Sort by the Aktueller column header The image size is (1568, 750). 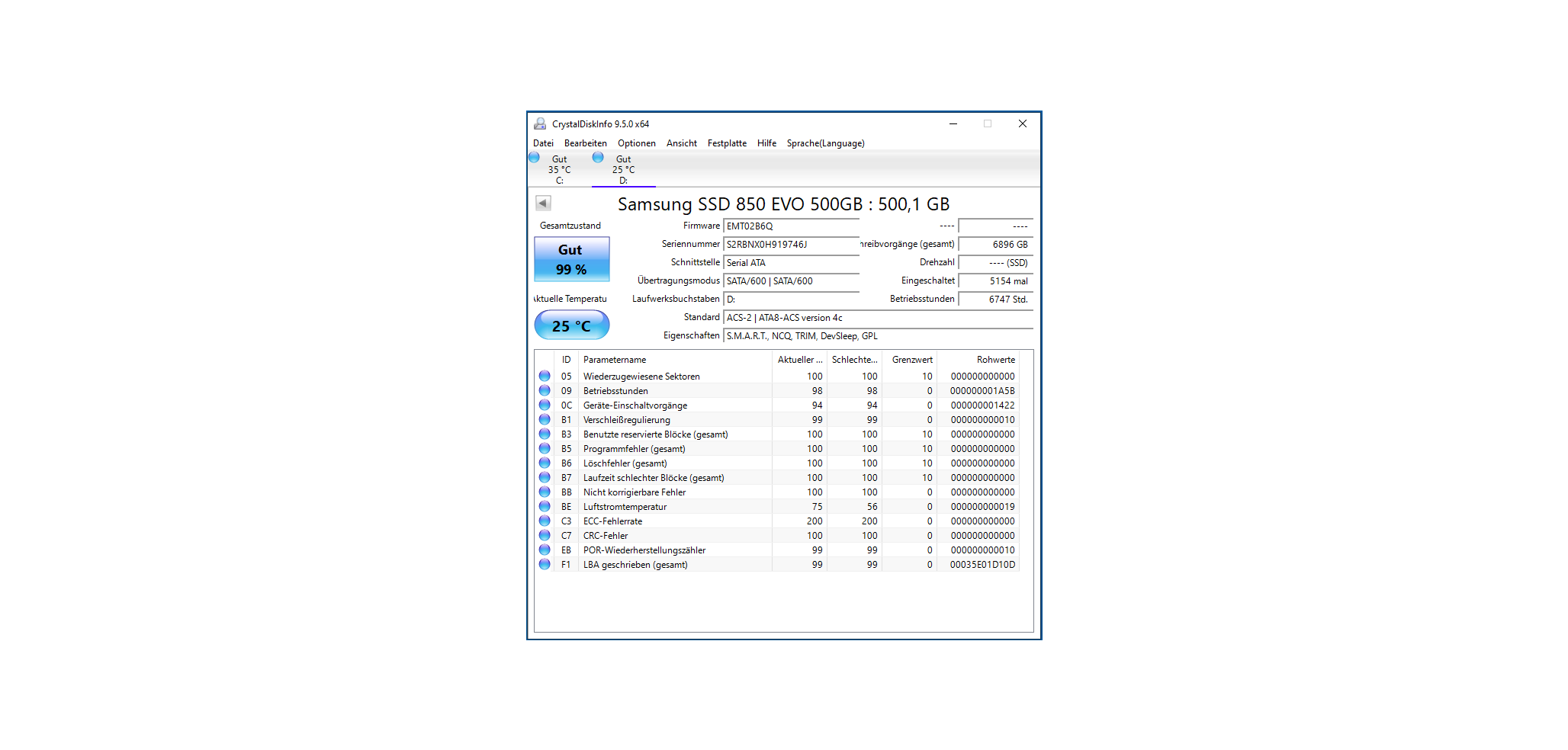pyautogui.click(x=799, y=360)
